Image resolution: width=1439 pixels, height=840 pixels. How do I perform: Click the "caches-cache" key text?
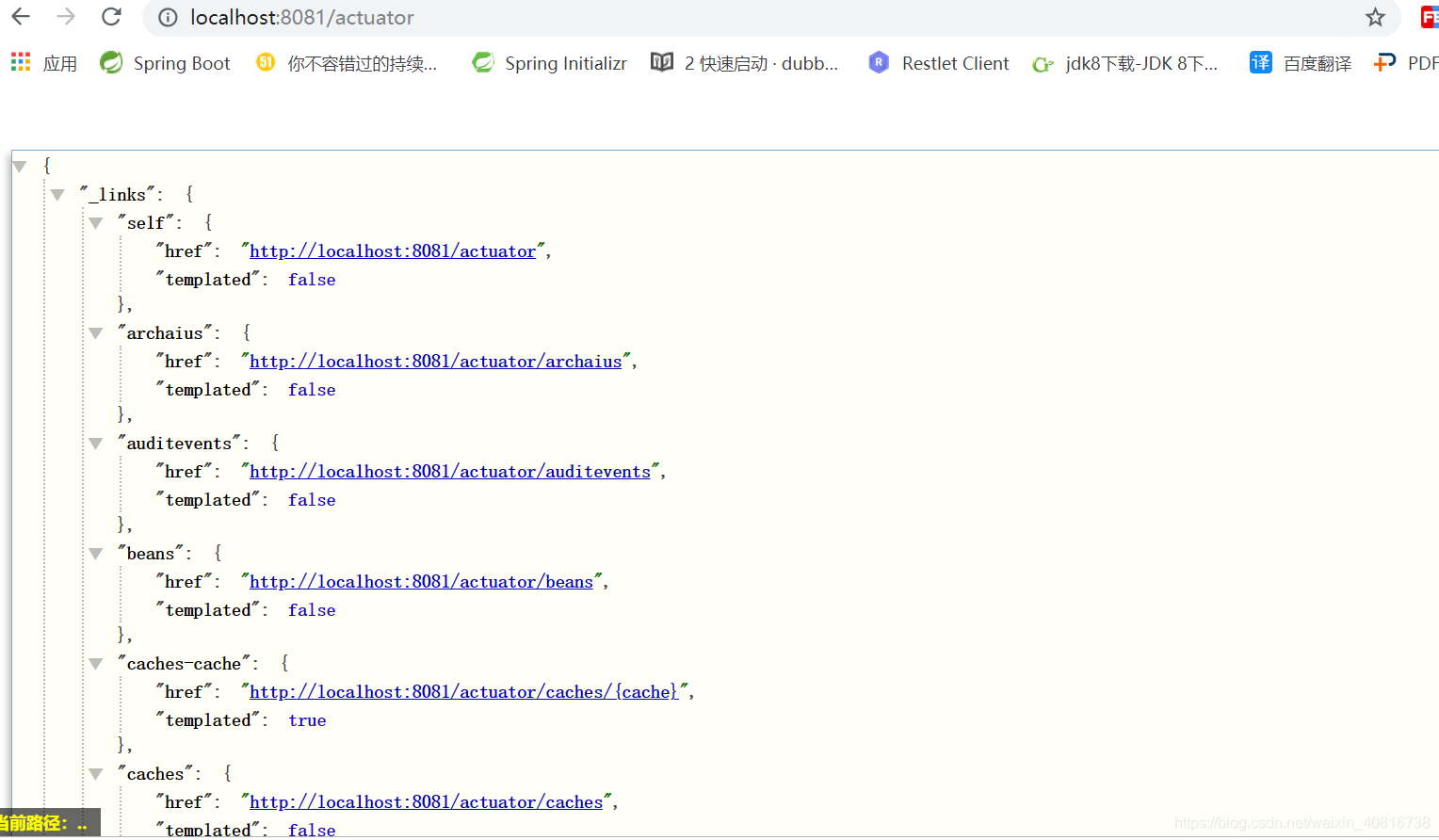click(184, 664)
